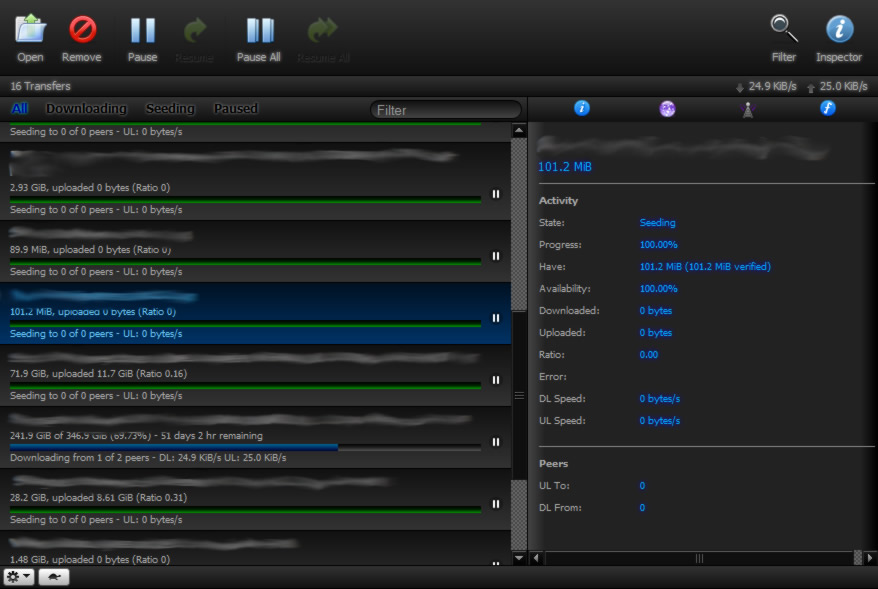Click the State value 'Seeding'
This screenshot has width=878, height=589.
[657, 223]
